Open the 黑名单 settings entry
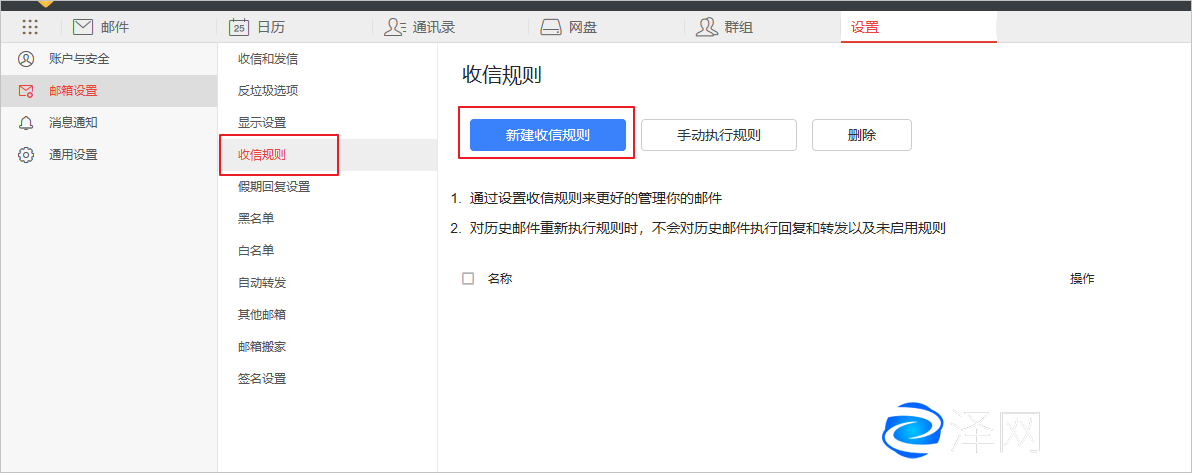Image resolution: width=1192 pixels, height=473 pixels. point(256,219)
